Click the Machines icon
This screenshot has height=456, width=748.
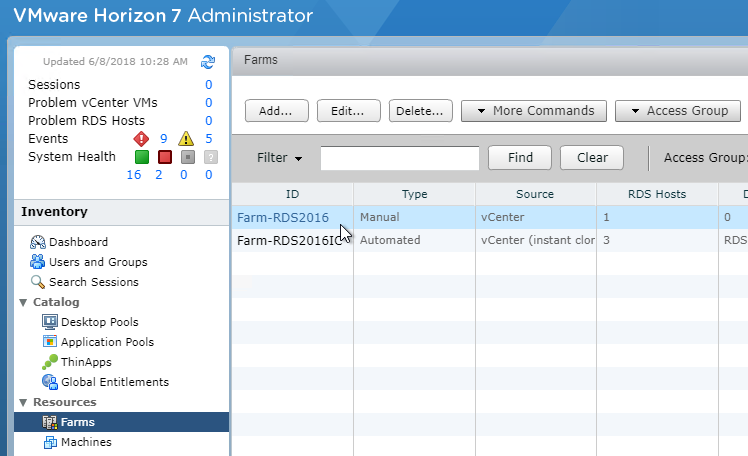50,442
